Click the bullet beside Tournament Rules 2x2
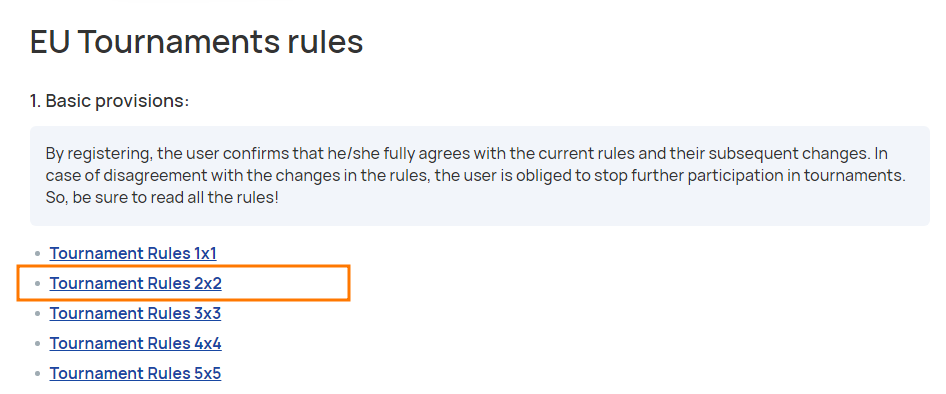This screenshot has width=946, height=394. (37, 284)
